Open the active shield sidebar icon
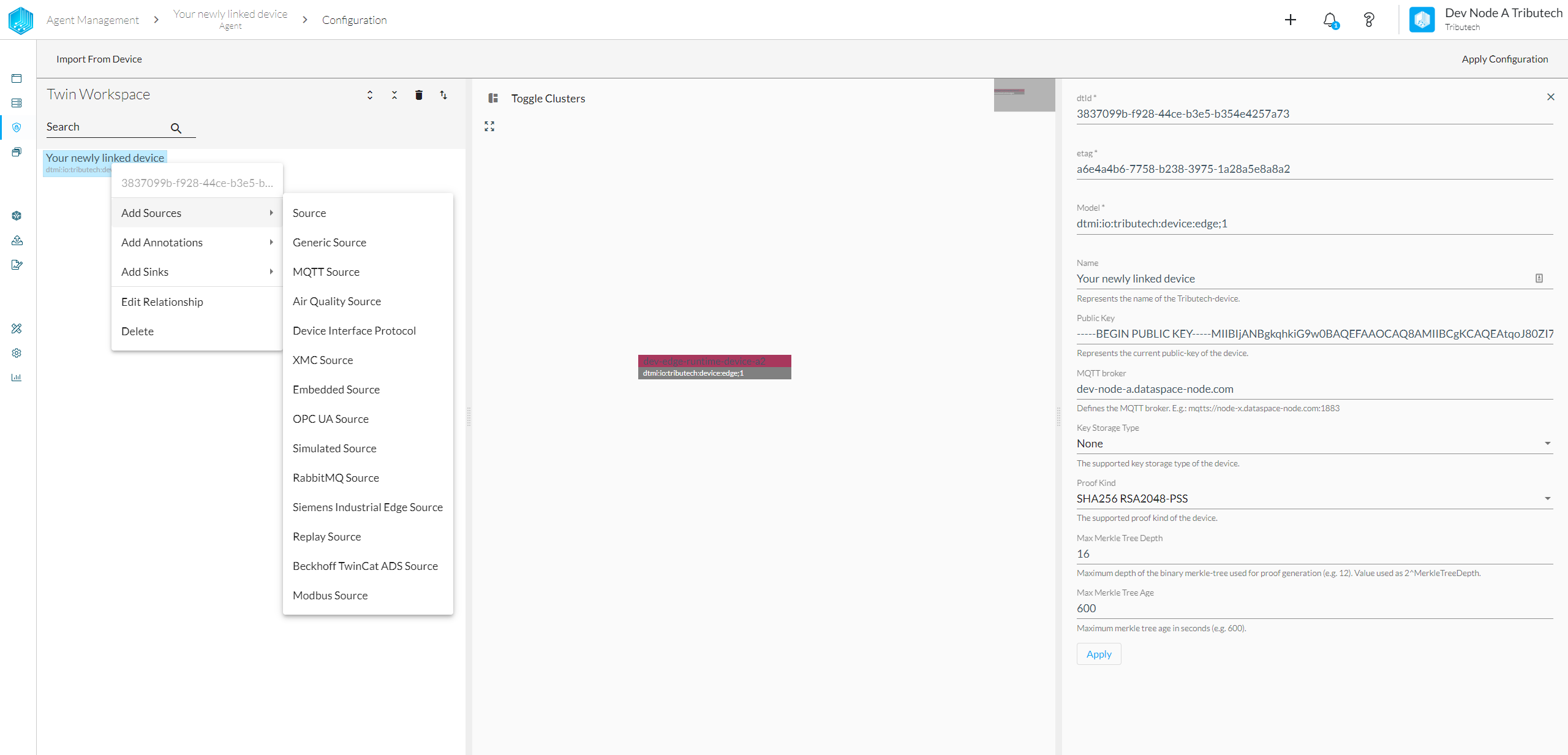1568x755 pixels. coord(17,127)
